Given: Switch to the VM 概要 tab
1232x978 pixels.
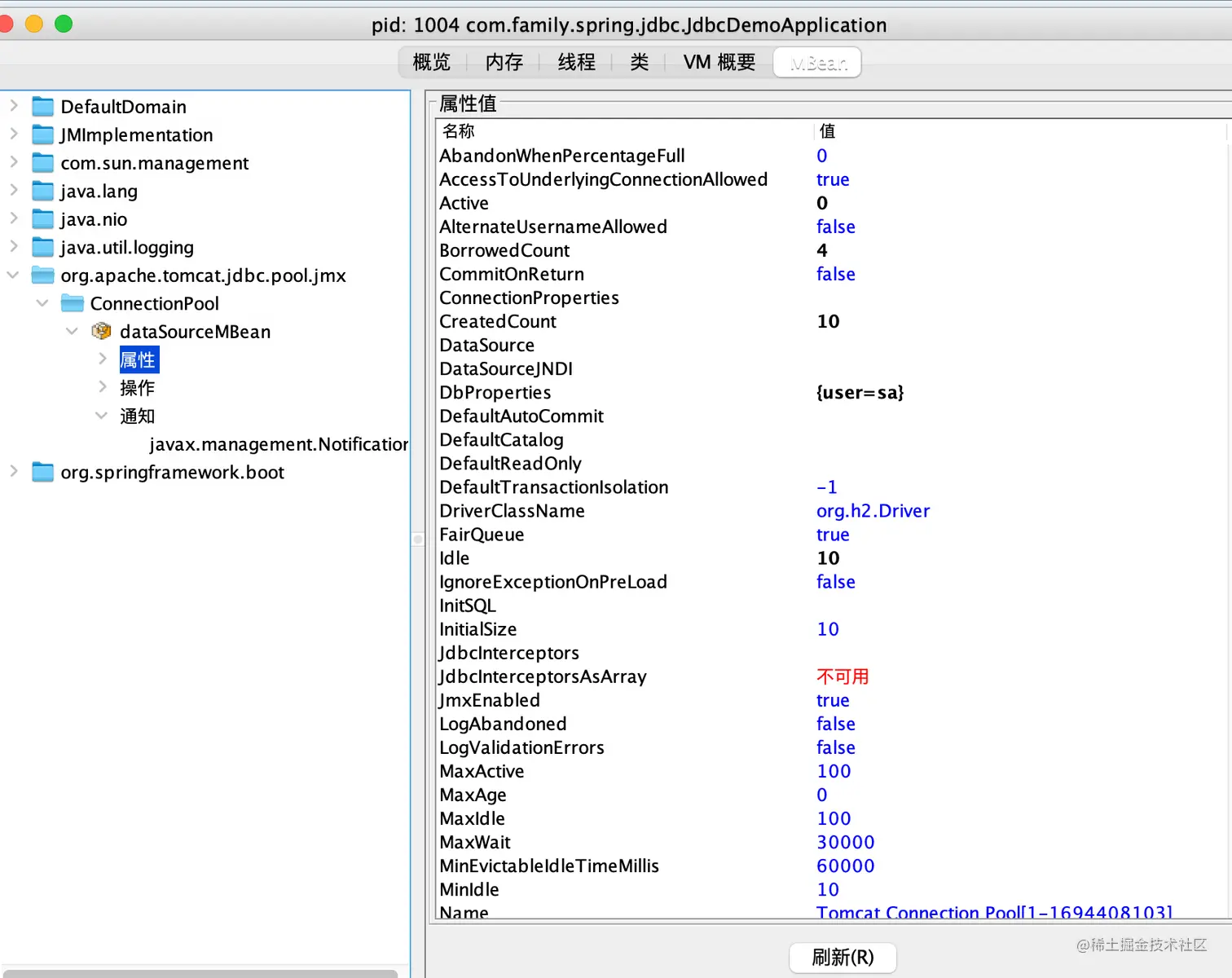Looking at the screenshot, I should (x=719, y=62).
